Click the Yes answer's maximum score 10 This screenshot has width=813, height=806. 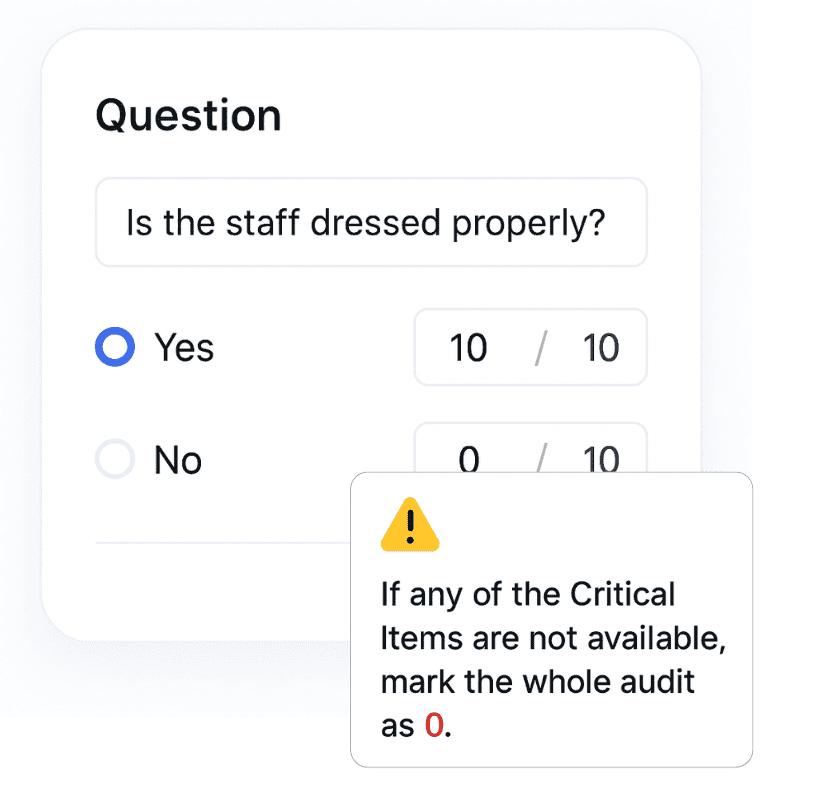601,348
